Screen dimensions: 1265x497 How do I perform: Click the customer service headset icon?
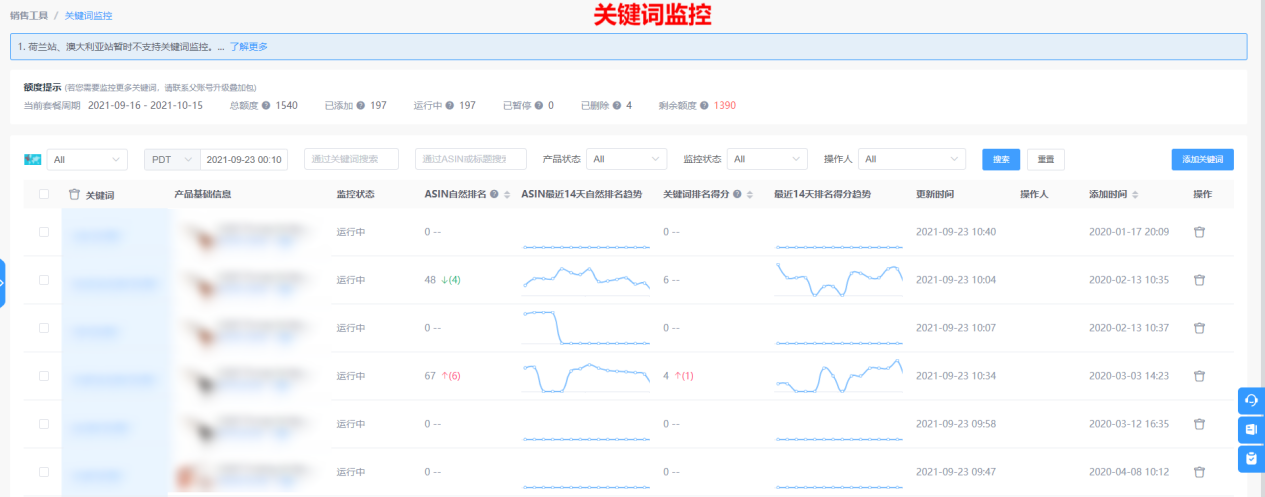1251,401
